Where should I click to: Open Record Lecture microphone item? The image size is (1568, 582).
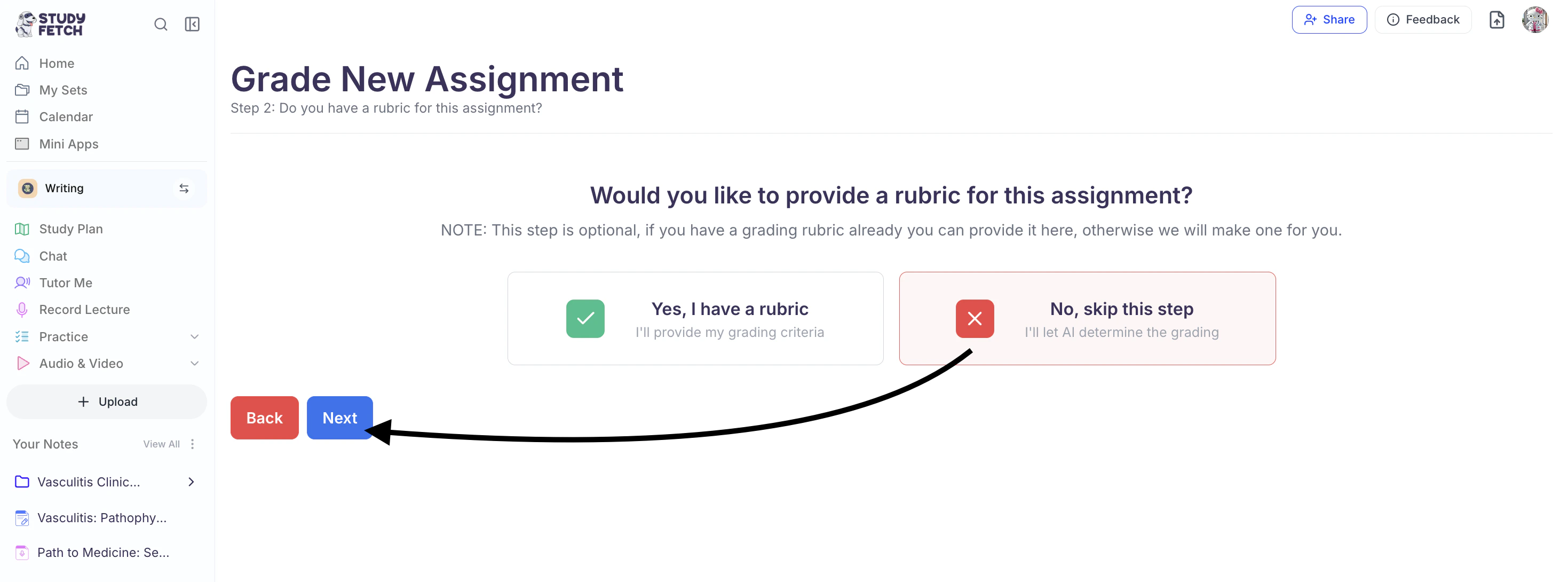[84, 309]
